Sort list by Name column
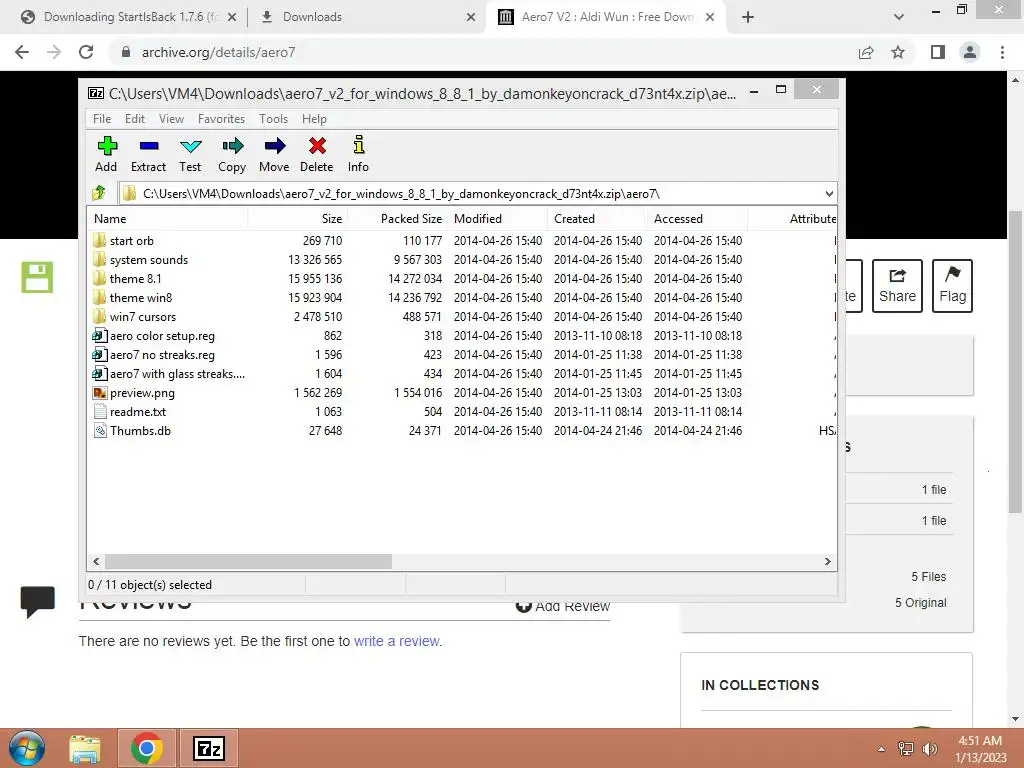1024x768 pixels. (x=167, y=219)
